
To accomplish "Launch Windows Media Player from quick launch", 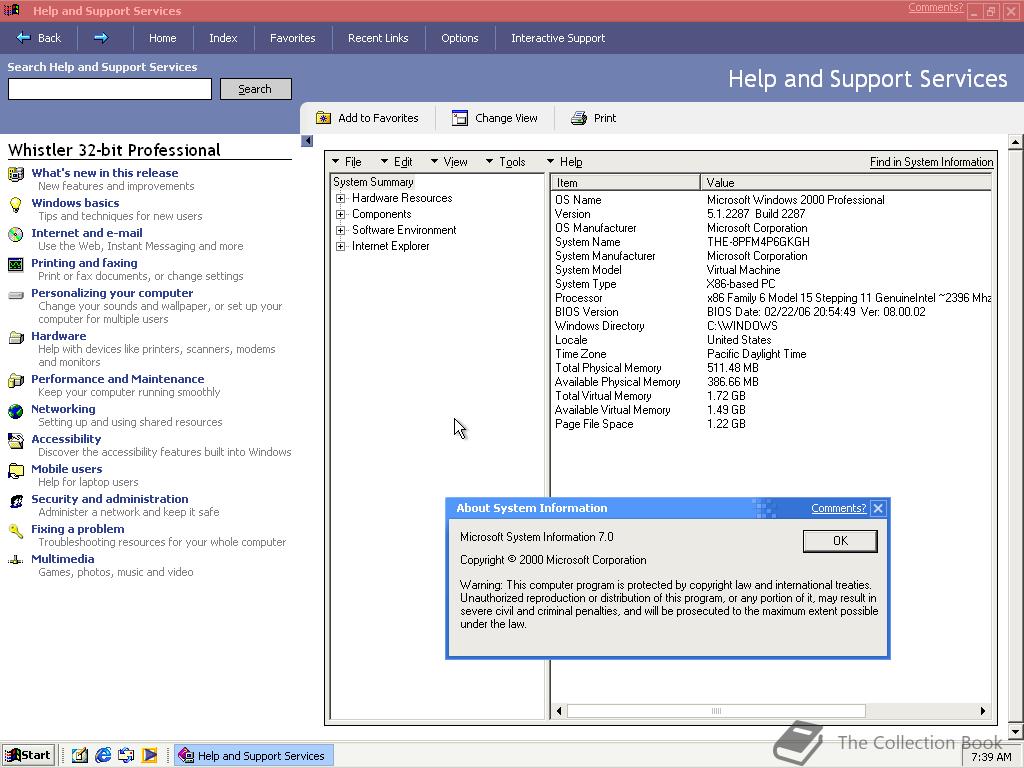I will (x=150, y=755).
